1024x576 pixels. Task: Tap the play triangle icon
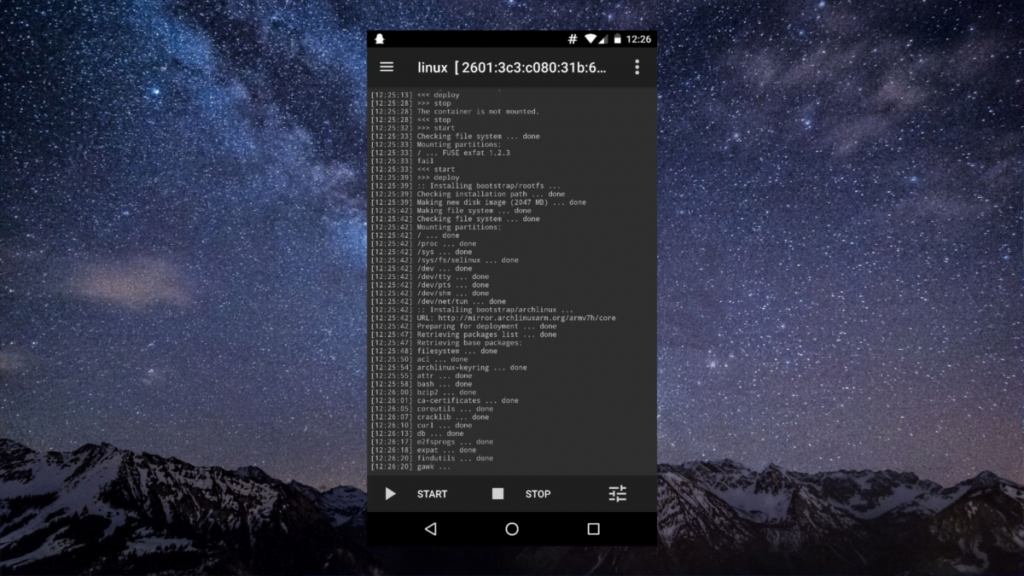[390, 494]
